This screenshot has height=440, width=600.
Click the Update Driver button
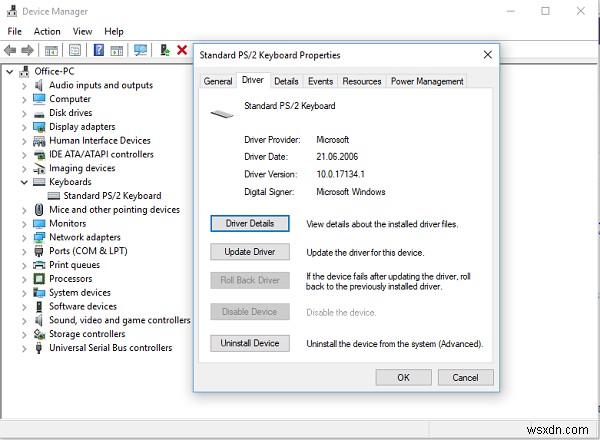tap(250, 252)
